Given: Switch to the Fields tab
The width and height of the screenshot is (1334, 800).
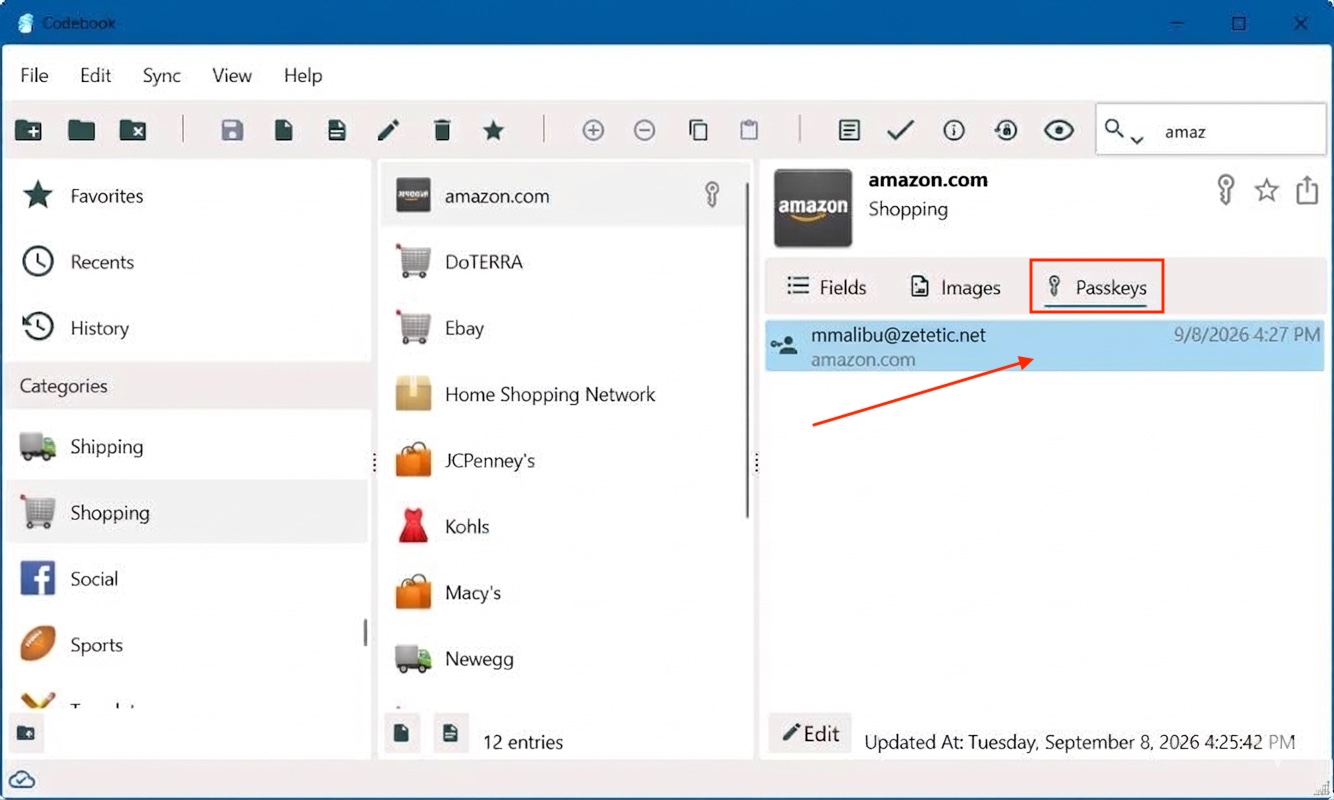Looking at the screenshot, I should 827,288.
